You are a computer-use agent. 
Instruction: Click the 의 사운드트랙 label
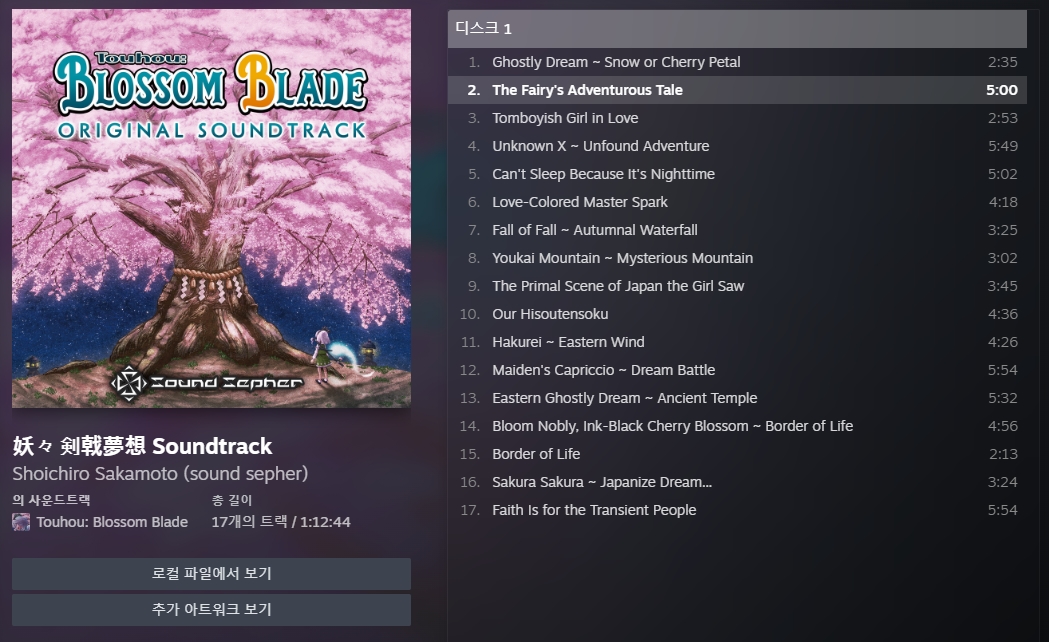[x=52, y=500]
